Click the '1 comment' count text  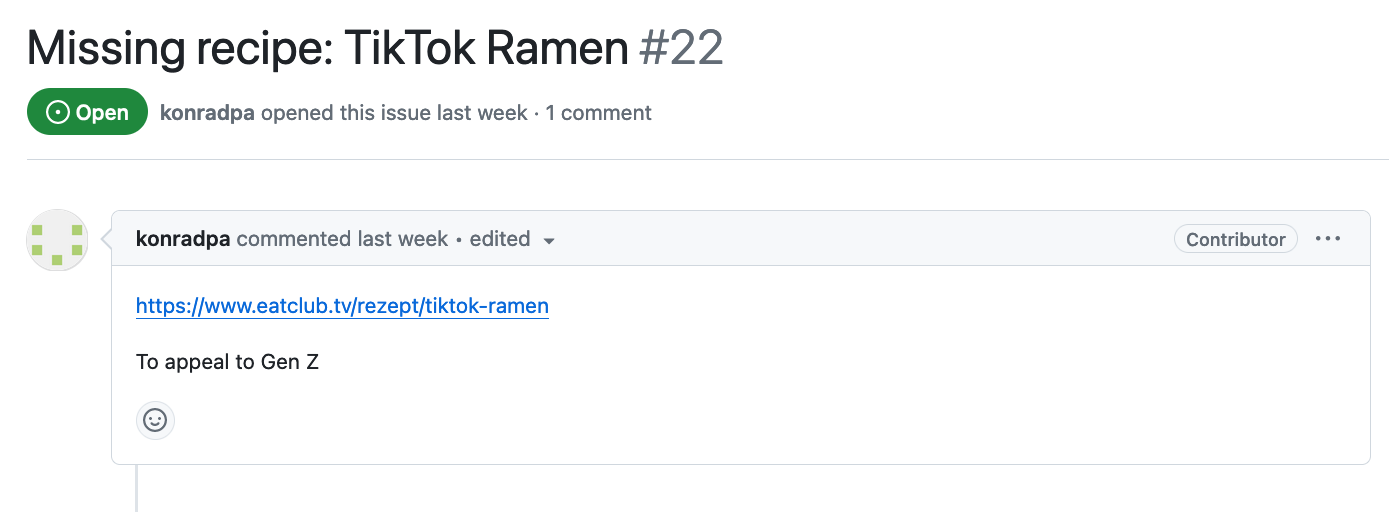[x=598, y=113]
